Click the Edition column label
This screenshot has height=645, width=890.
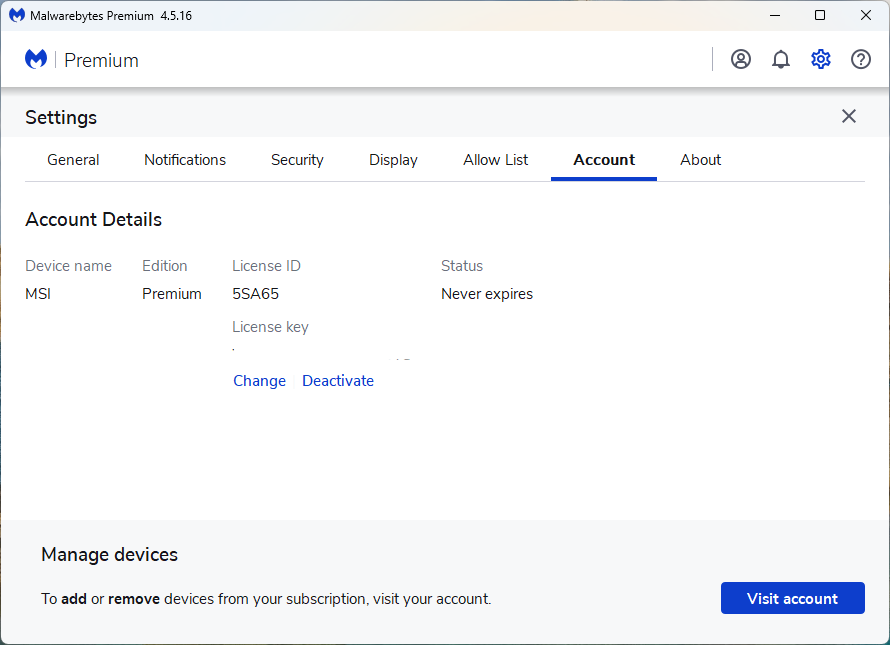pos(165,266)
